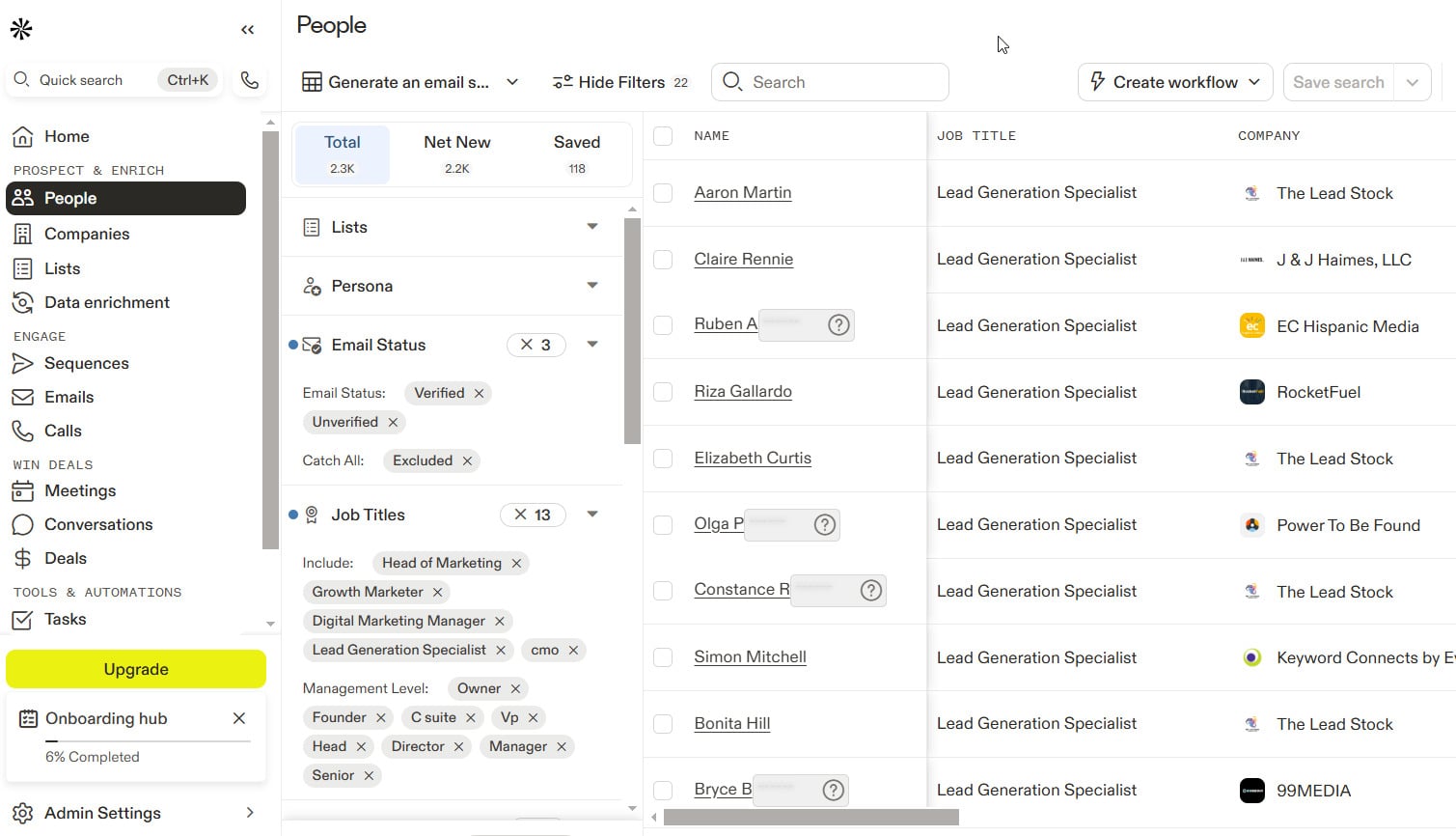Click the yellow Upgrade button
1456x836 pixels.
point(136,669)
